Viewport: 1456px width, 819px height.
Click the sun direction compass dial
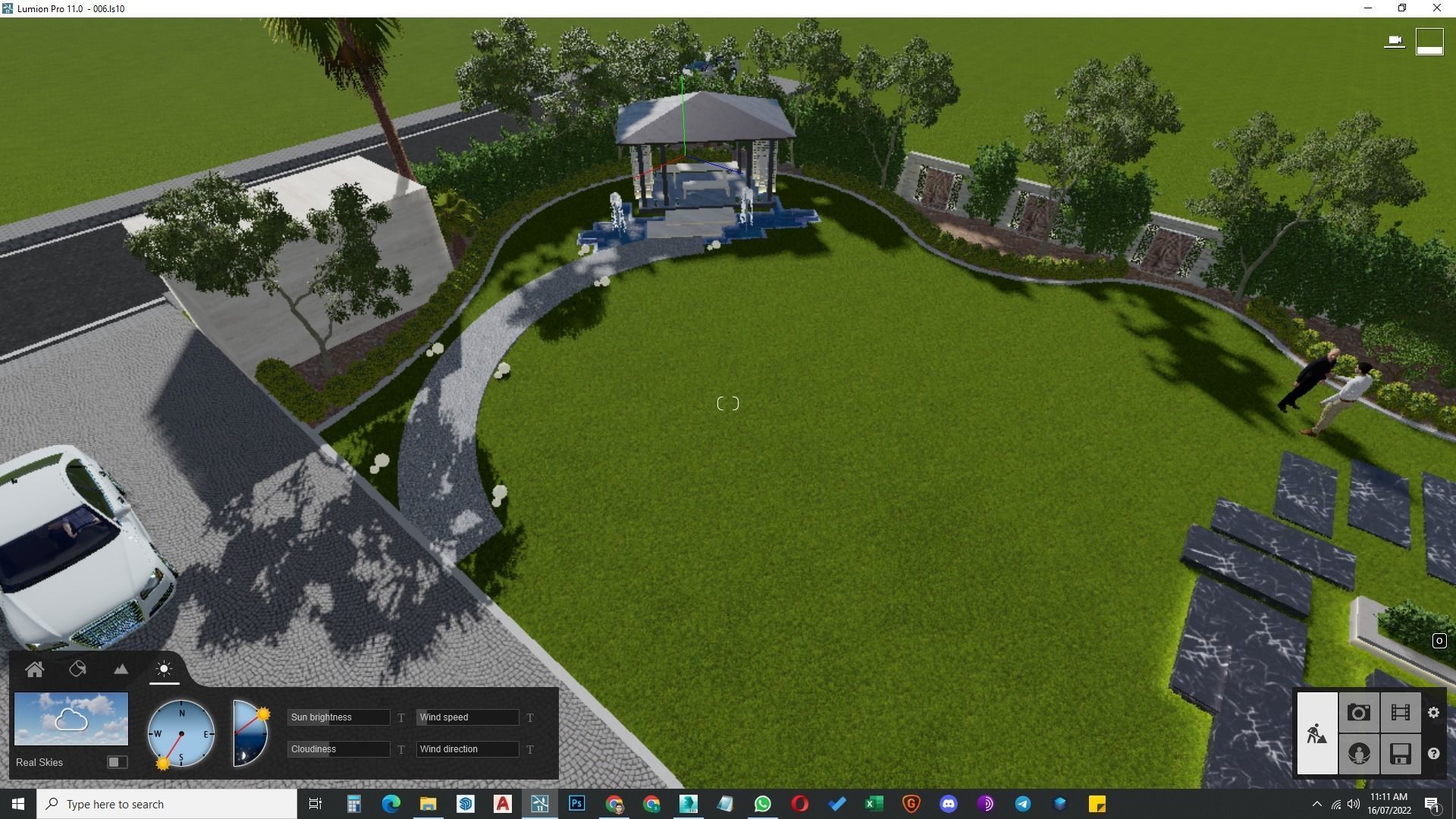[181, 733]
